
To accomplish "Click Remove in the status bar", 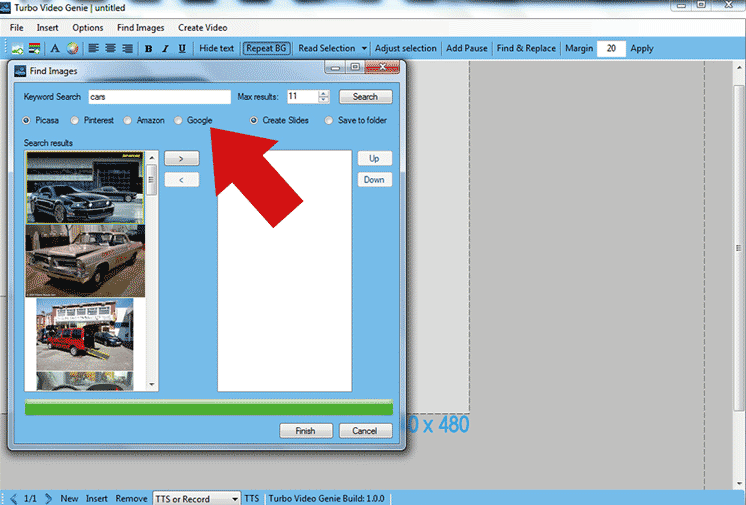I will coord(131,499).
